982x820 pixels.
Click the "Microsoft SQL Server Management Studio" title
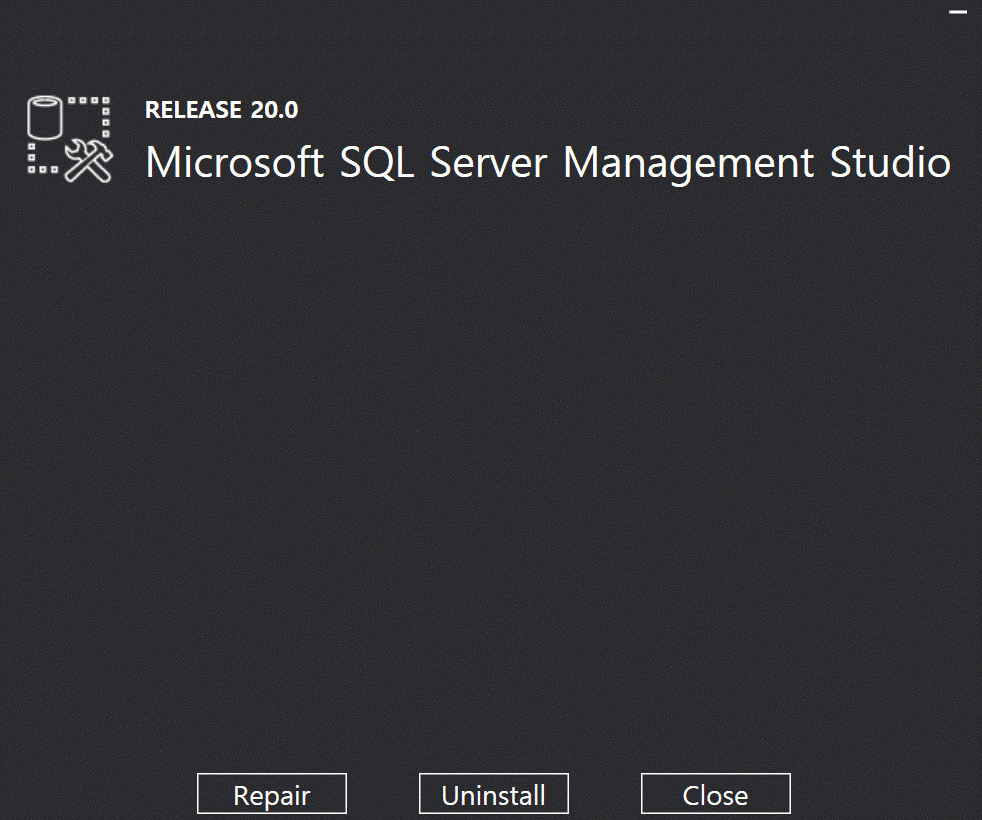click(x=548, y=162)
